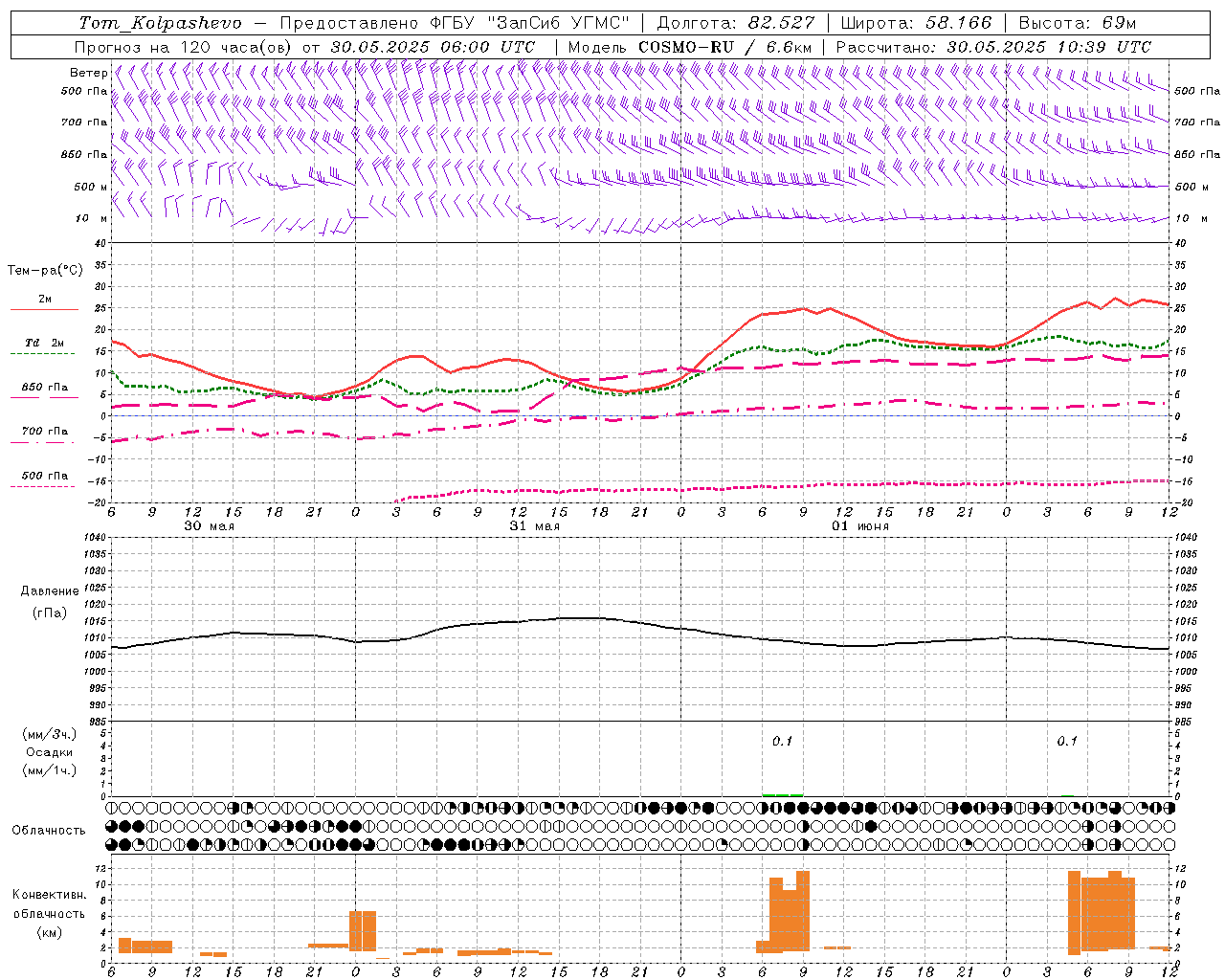Click the "30 мая" date label
The height and width of the screenshot is (980, 1225).
[209, 526]
